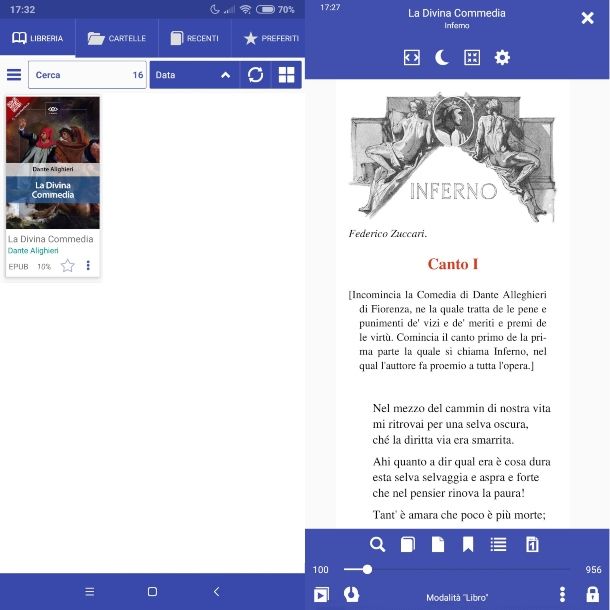Start auto-scroll play icon
610x610 pixels.
pos(321,594)
